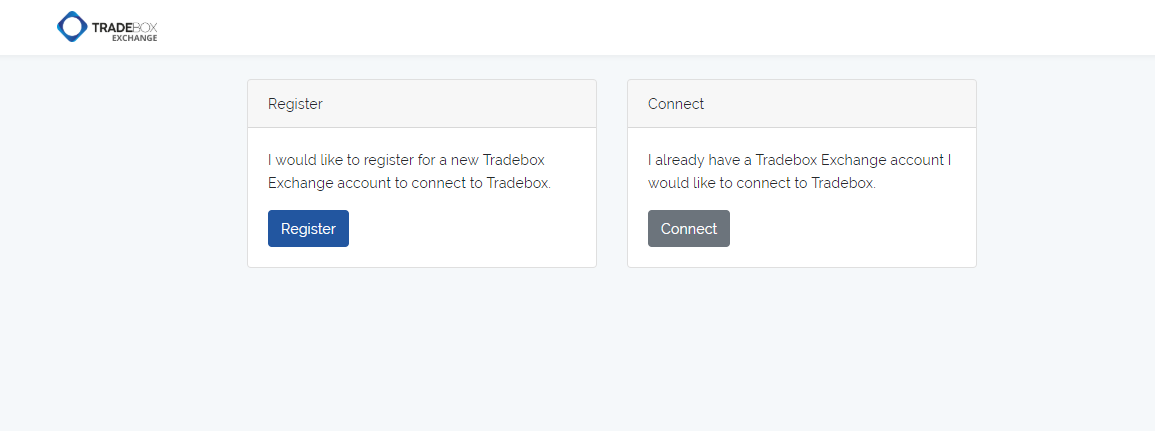This screenshot has width=1155, height=431.
Task: Click the line "I would like to register for a new Tradebox"
Action: pyautogui.click(x=407, y=160)
